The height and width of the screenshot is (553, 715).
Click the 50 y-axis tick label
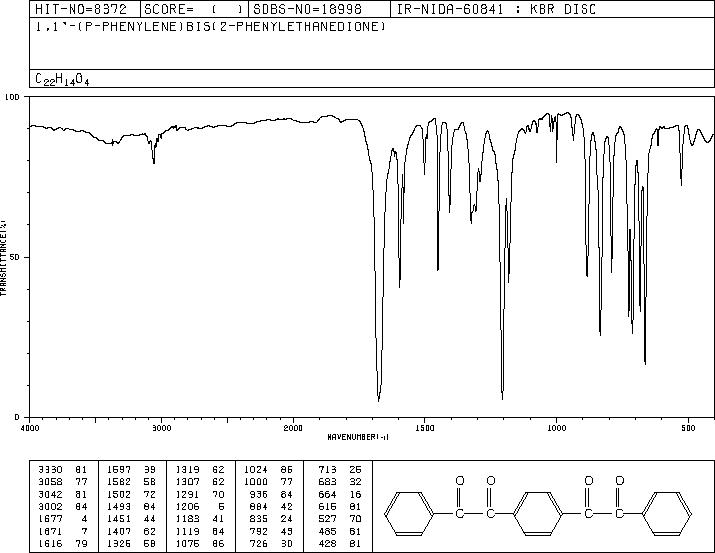[15, 257]
